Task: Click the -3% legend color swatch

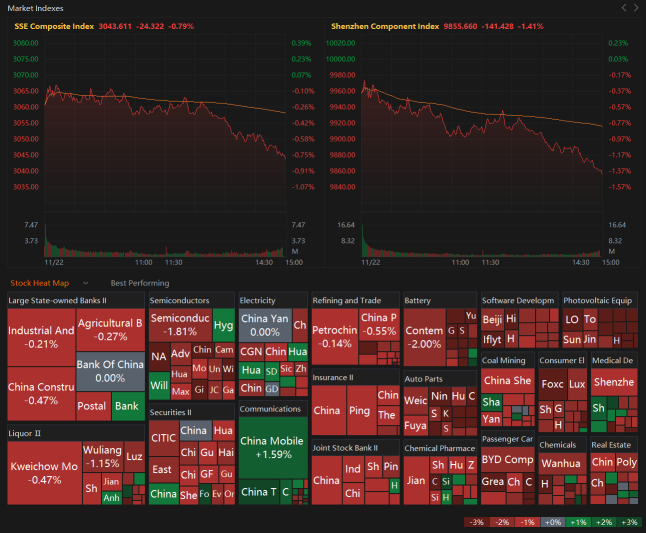Action: pyautogui.click(x=477, y=522)
